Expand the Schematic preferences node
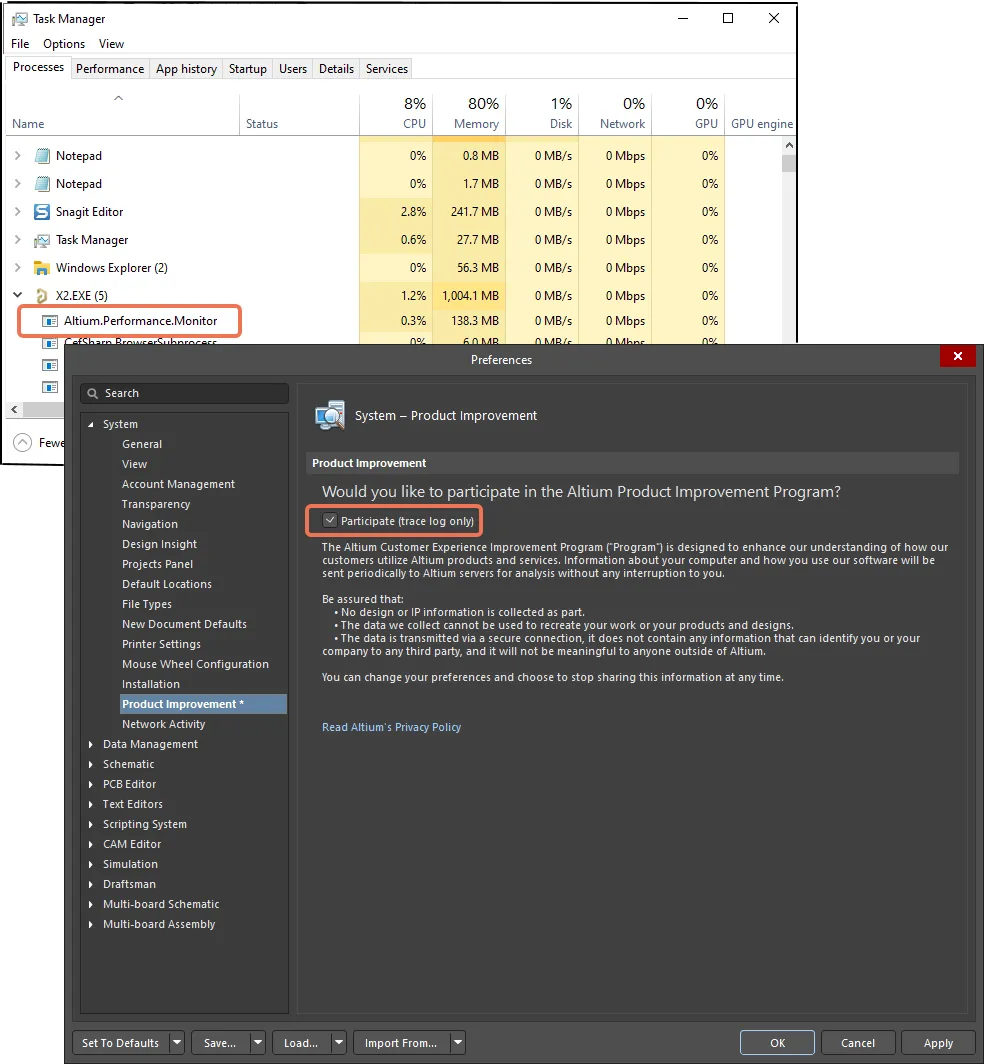 [x=91, y=765]
